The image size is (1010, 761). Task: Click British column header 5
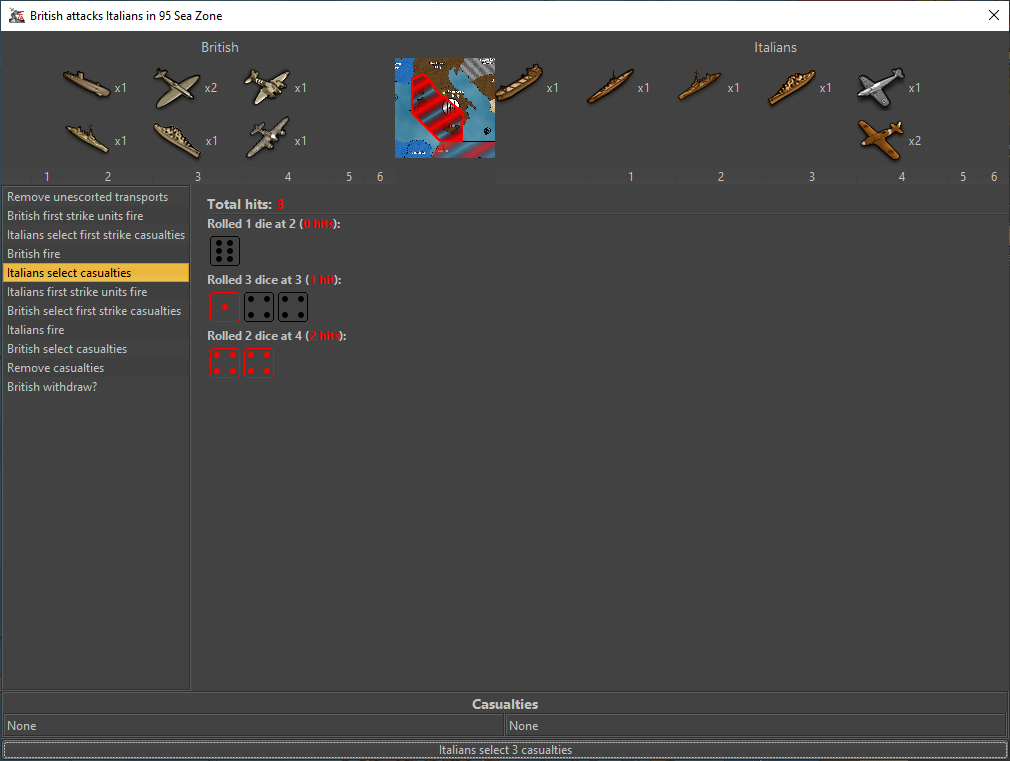[x=349, y=177]
